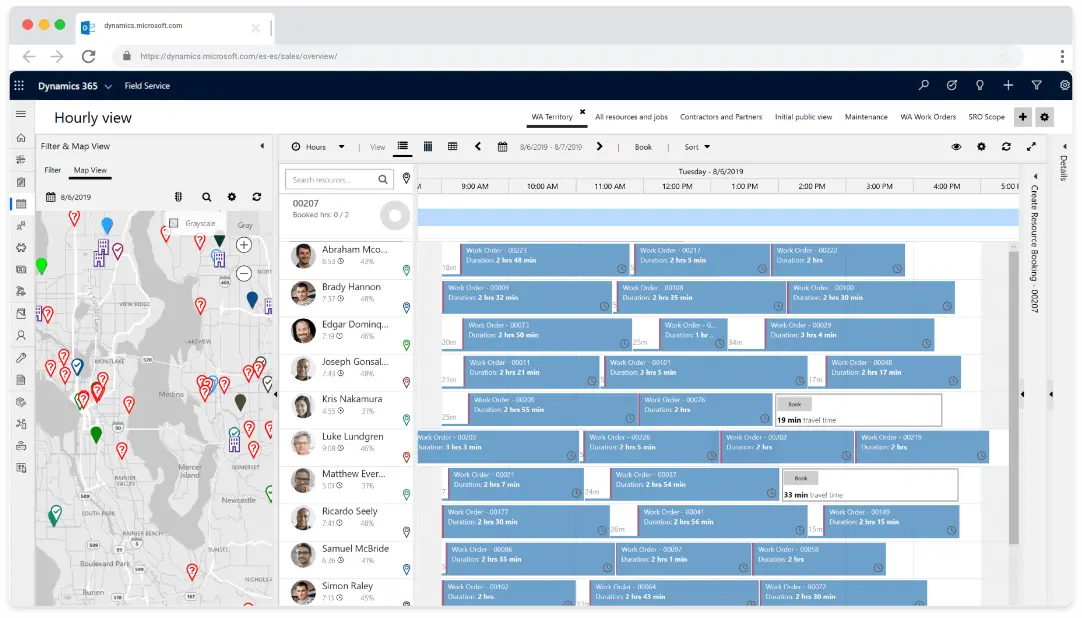Select the Filter tab in left panel
Image resolution: width=1082 pixels, height=618 pixels.
(x=52, y=170)
